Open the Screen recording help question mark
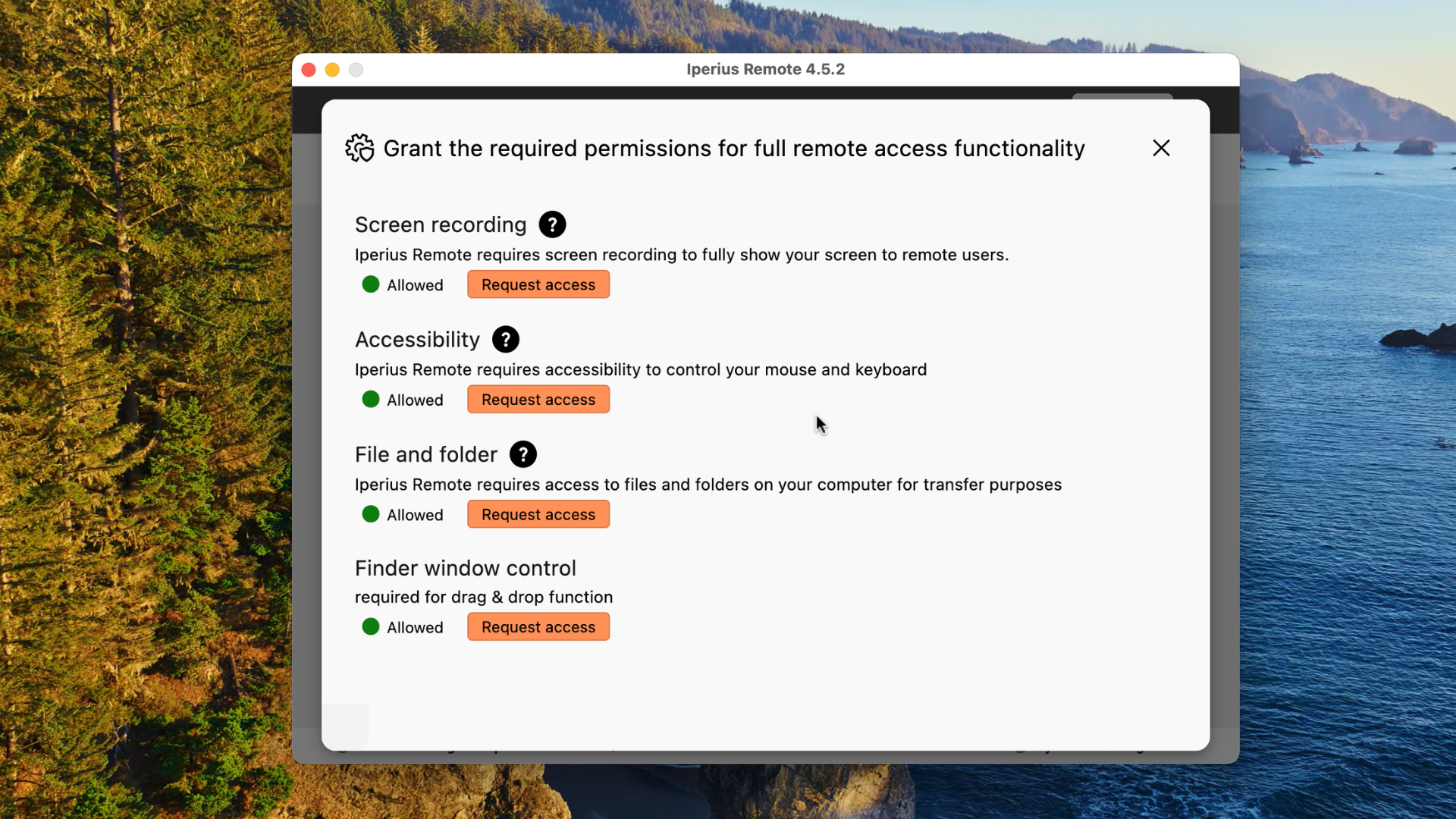Screen dimensions: 1456x819 [552, 224]
